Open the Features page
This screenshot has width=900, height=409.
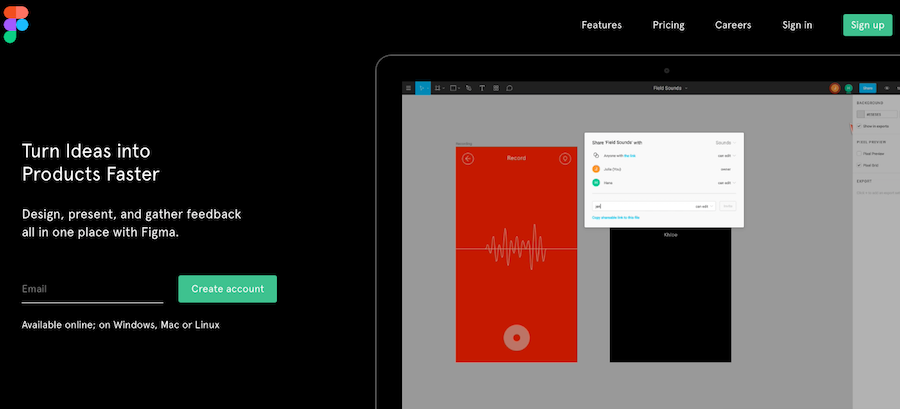(602, 25)
